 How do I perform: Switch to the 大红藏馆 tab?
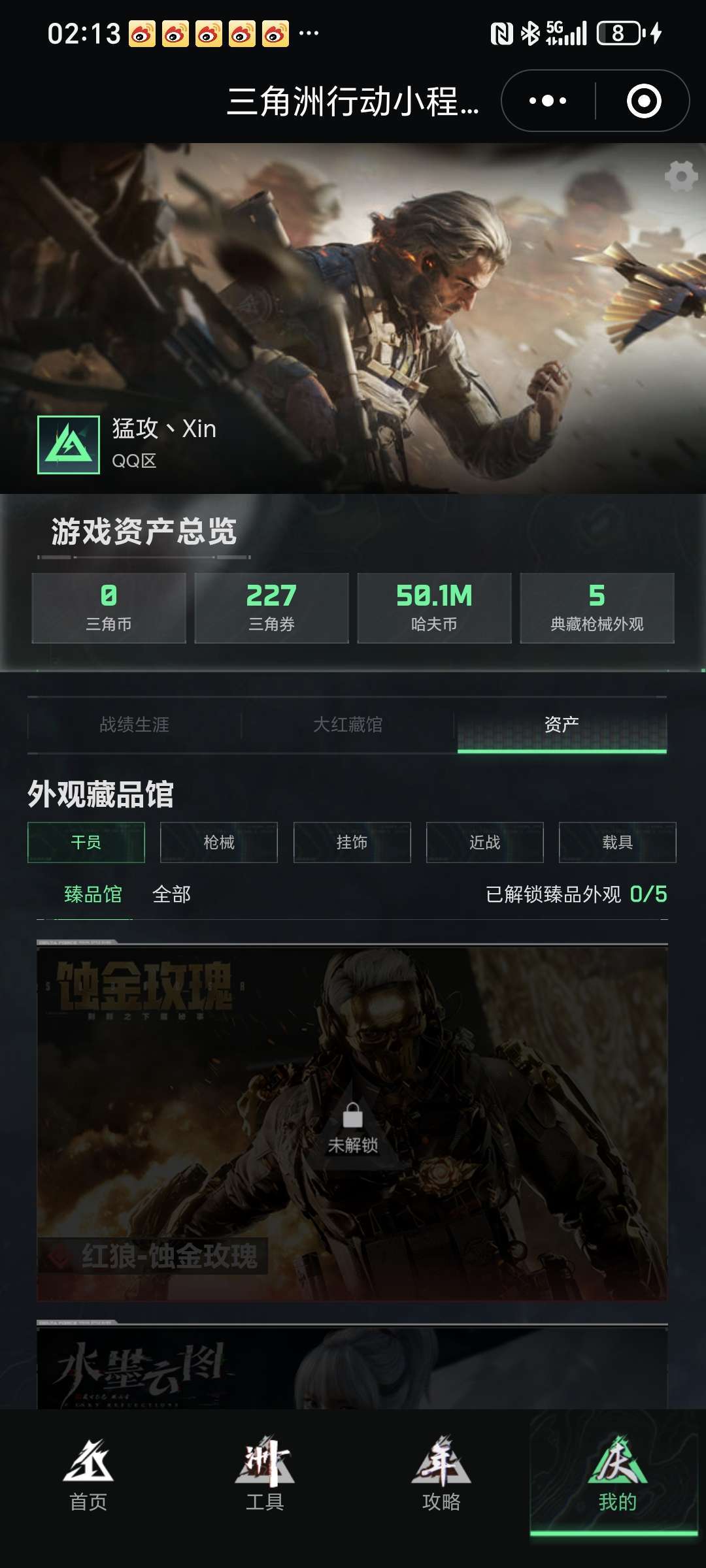point(348,725)
